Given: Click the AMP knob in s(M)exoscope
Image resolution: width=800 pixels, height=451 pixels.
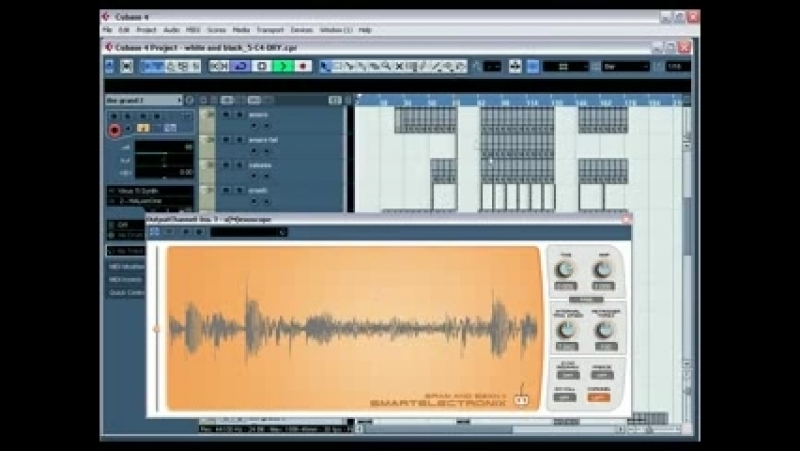Looking at the screenshot, I should pyautogui.click(x=603, y=269).
